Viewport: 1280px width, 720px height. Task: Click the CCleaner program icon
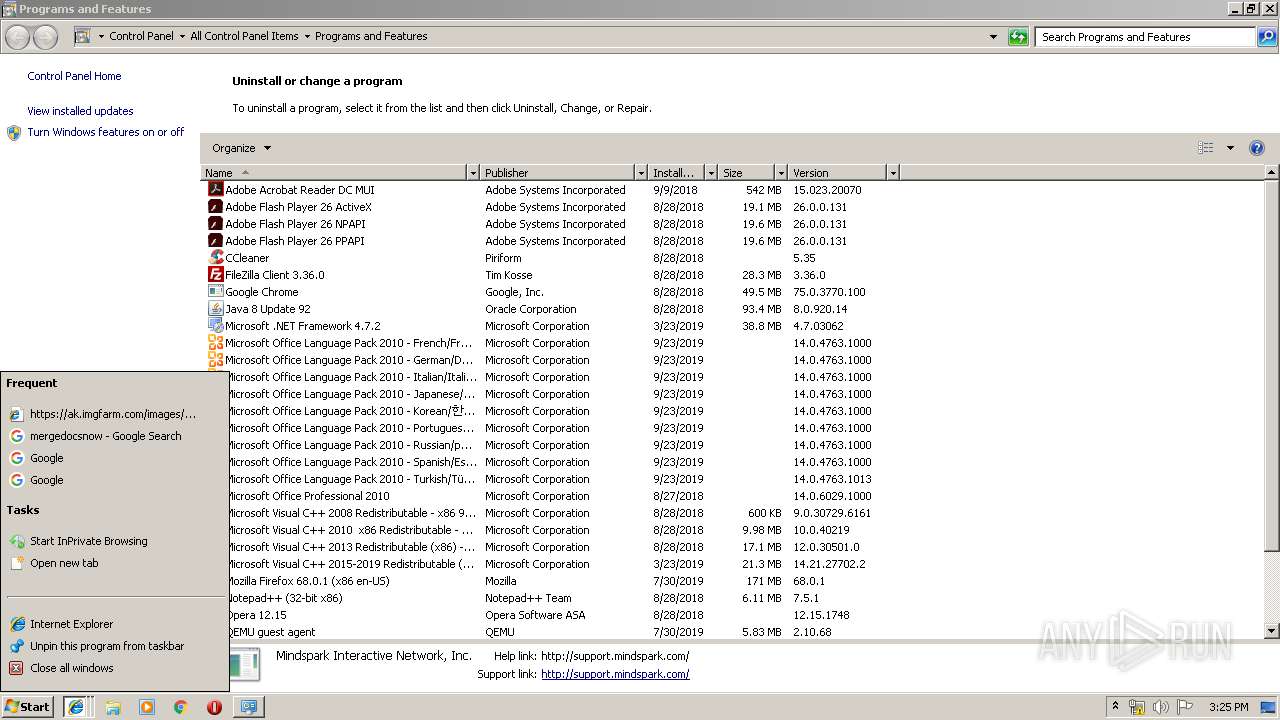click(215, 257)
